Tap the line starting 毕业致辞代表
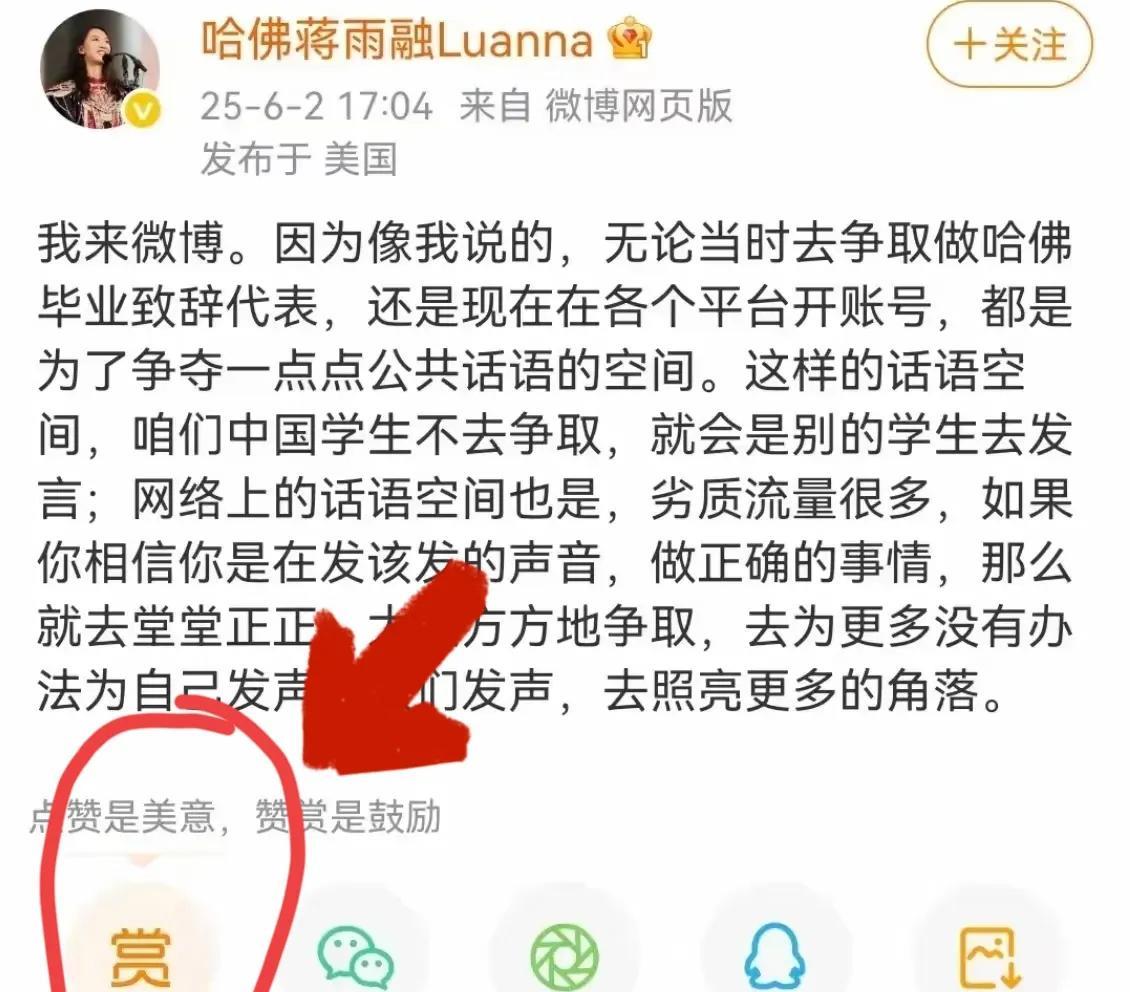This screenshot has height=992, width=1130. 555,308
